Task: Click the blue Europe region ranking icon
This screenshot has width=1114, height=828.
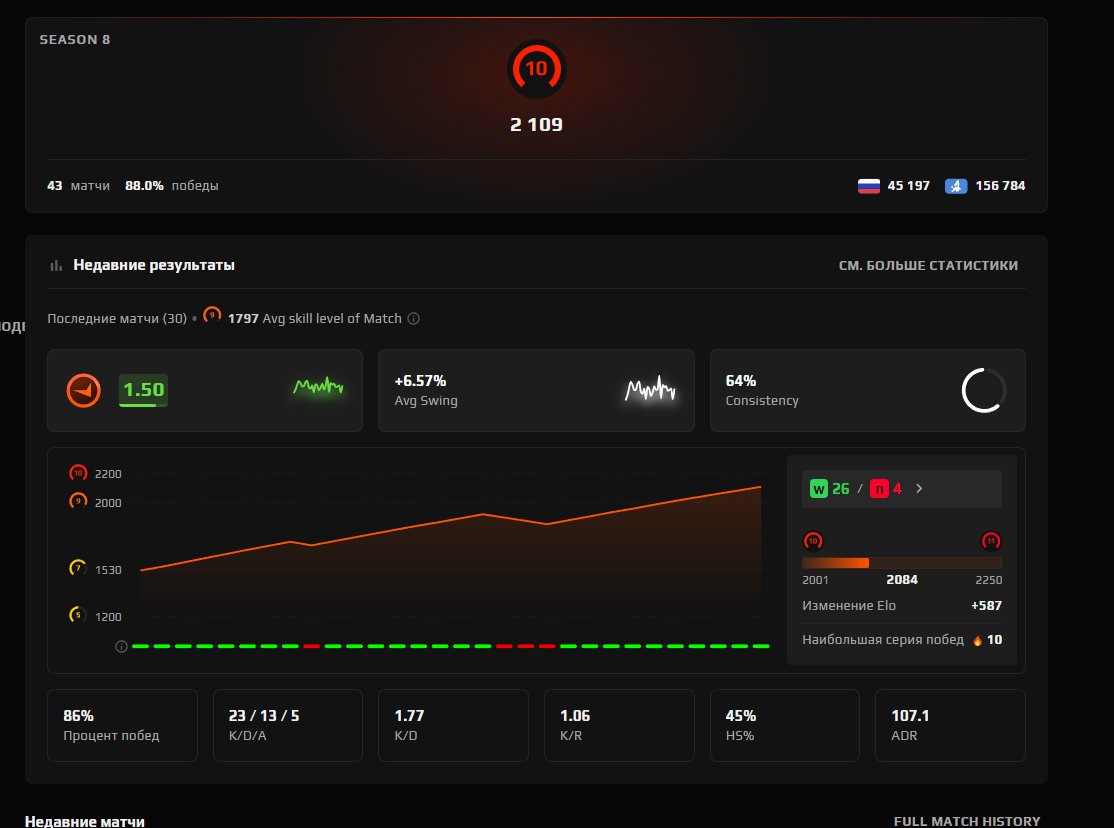Action: [x=956, y=186]
